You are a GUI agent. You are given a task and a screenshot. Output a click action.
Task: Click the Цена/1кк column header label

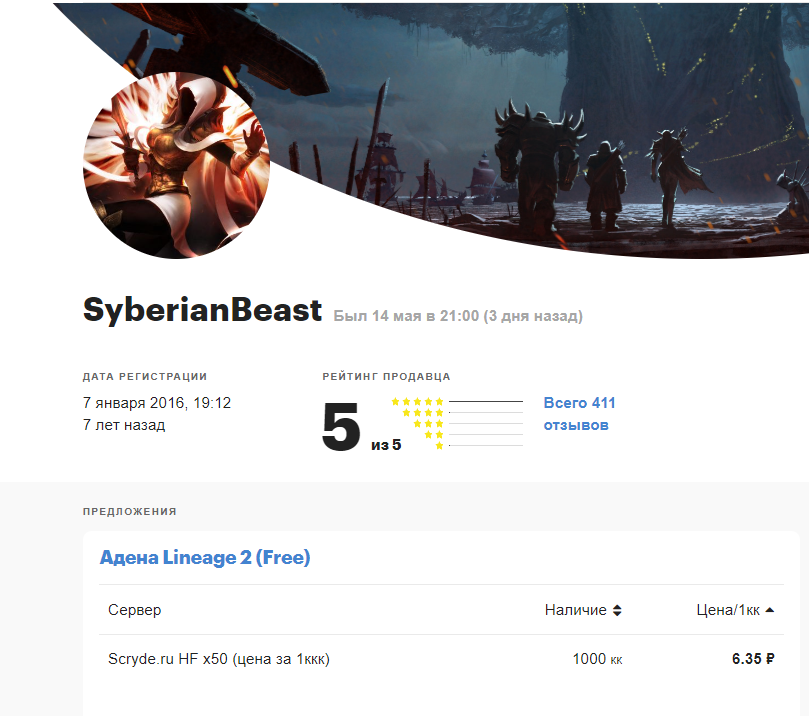[x=729, y=610]
